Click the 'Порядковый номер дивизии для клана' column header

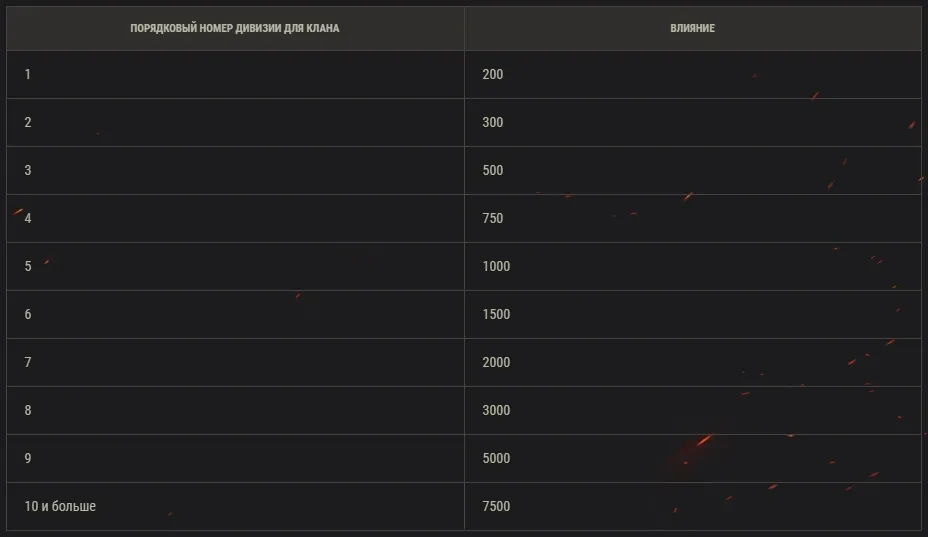point(234,28)
